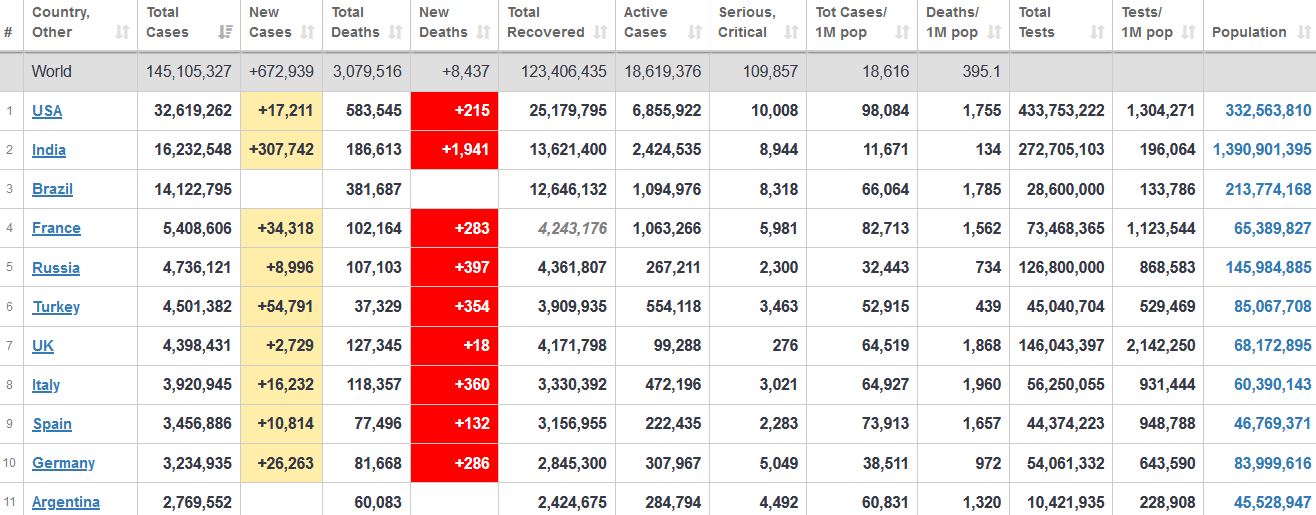Open the Argentina country link
This screenshot has width=1316, height=515.
pyautogui.click(x=66, y=502)
